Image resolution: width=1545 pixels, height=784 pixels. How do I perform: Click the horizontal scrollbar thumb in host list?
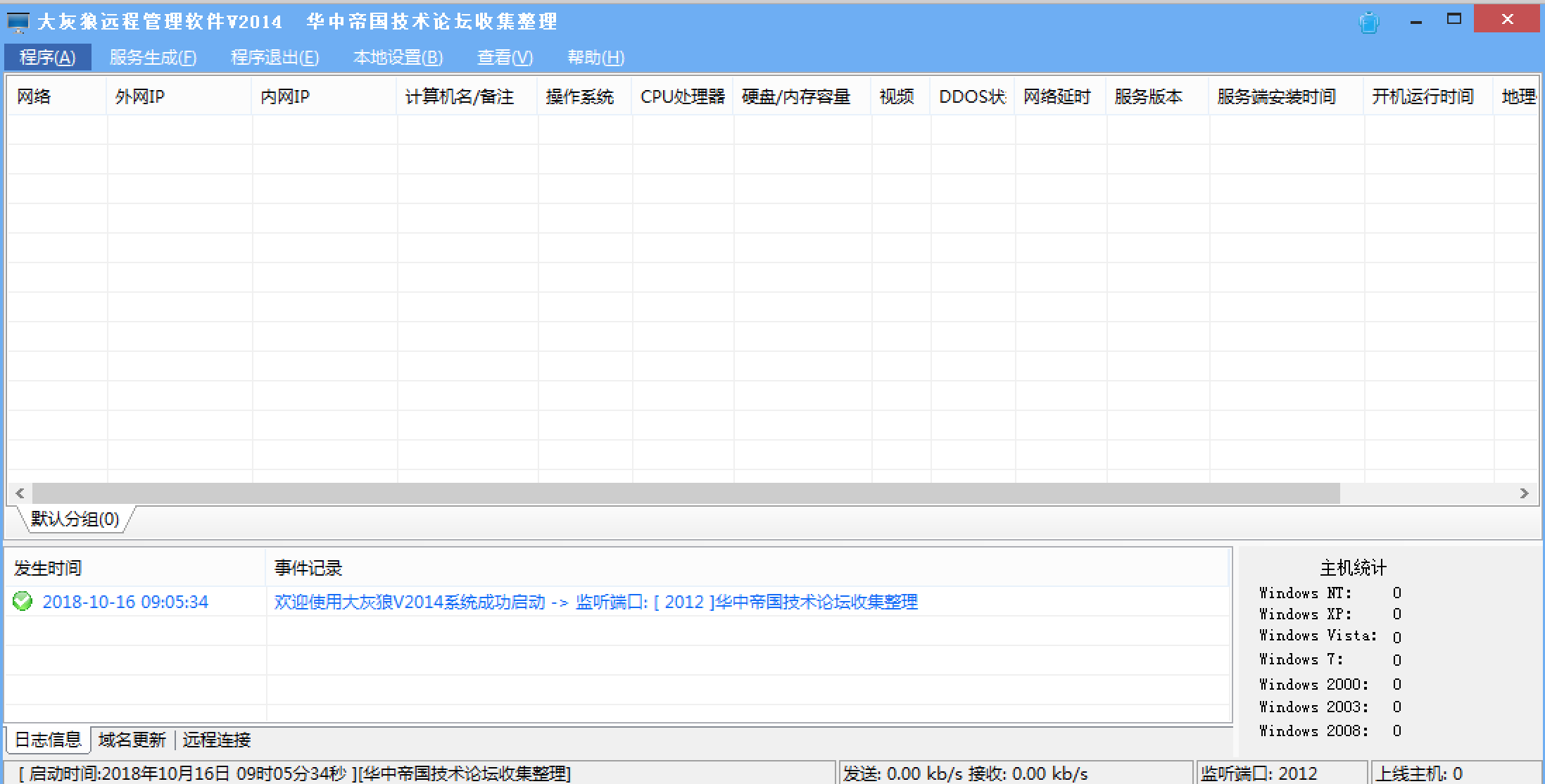[x=686, y=493]
